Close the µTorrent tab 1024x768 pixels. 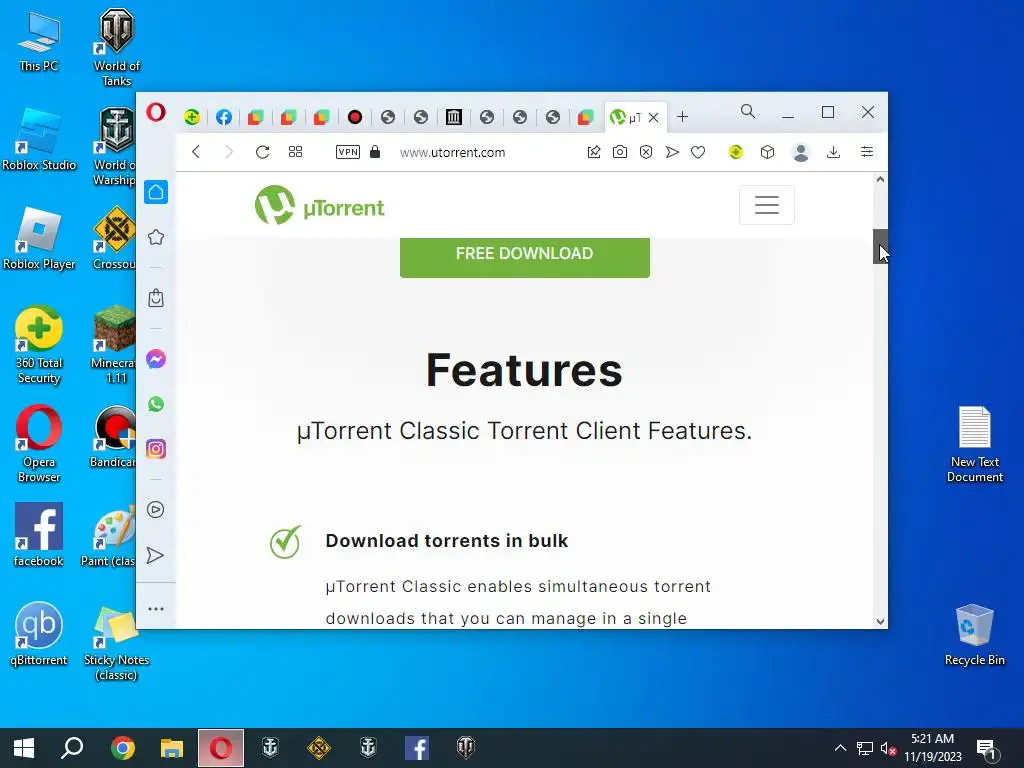pyautogui.click(x=653, y=118)
